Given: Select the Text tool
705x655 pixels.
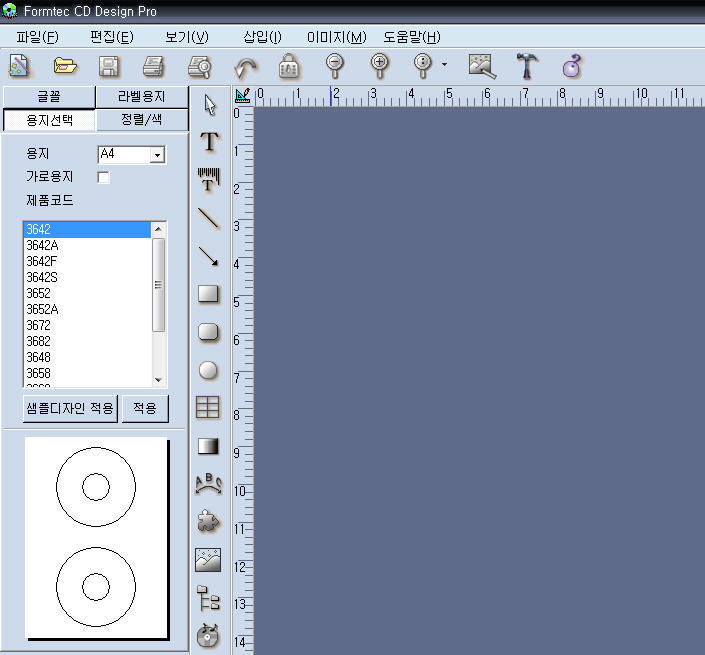Looking at the screenshot, I should pyautogui.click(x=209, y=142).
